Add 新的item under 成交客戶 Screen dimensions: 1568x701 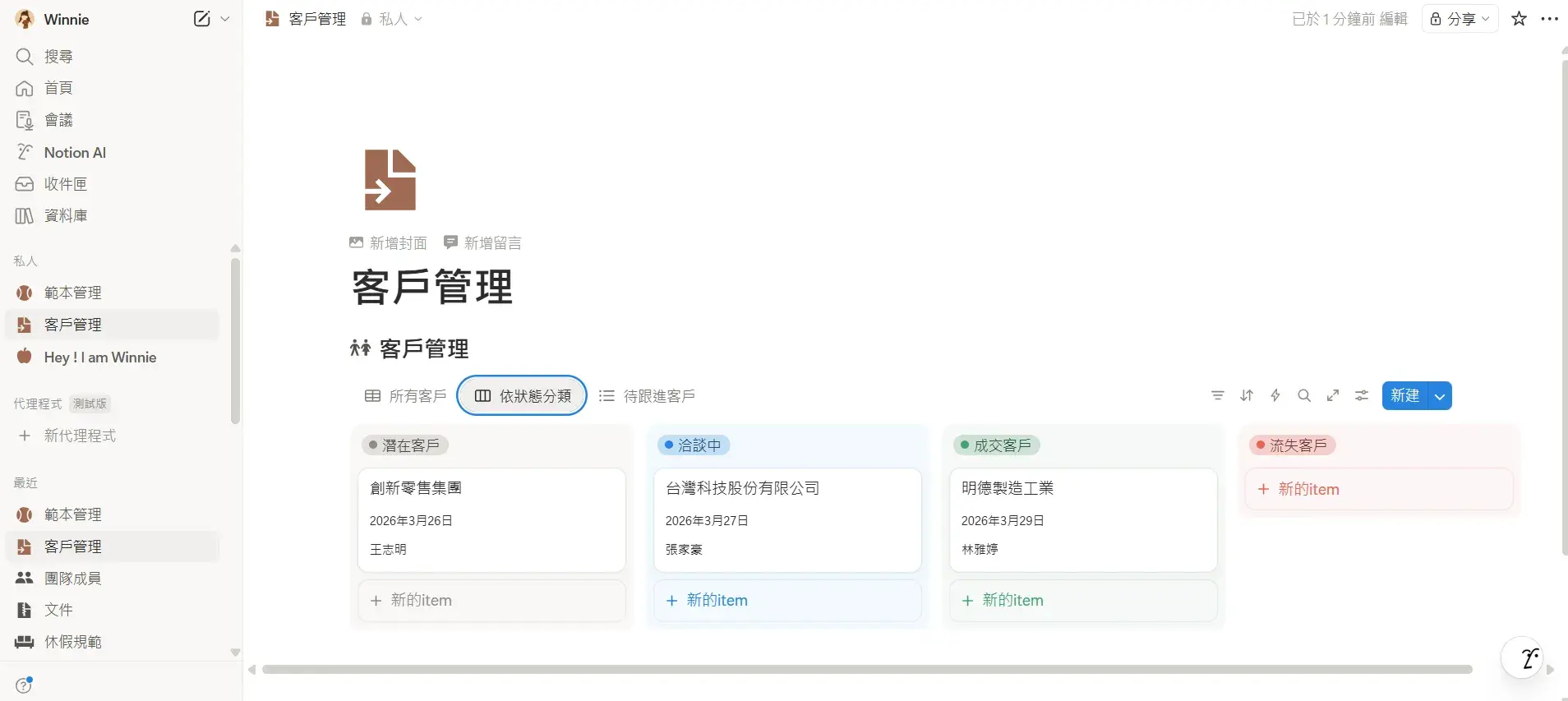[1083, 601]
